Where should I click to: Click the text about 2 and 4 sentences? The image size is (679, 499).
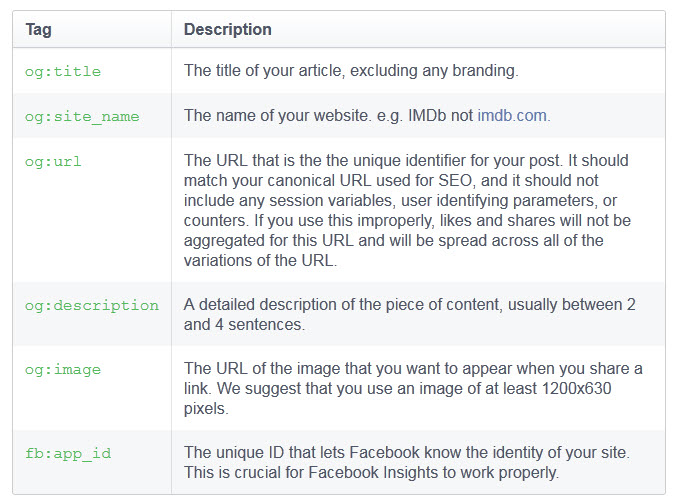pos(409,314)
